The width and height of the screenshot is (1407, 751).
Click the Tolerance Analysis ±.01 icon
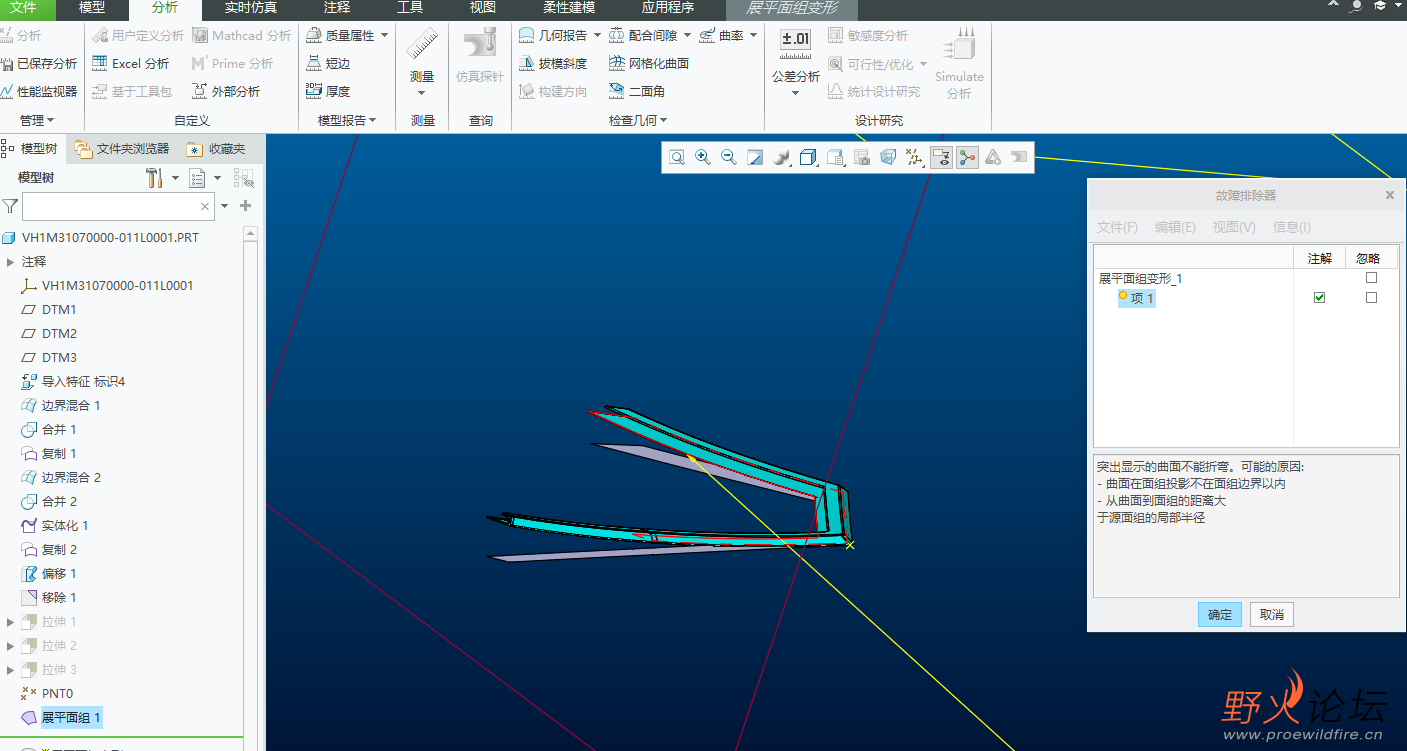click(x=795, y=42)
